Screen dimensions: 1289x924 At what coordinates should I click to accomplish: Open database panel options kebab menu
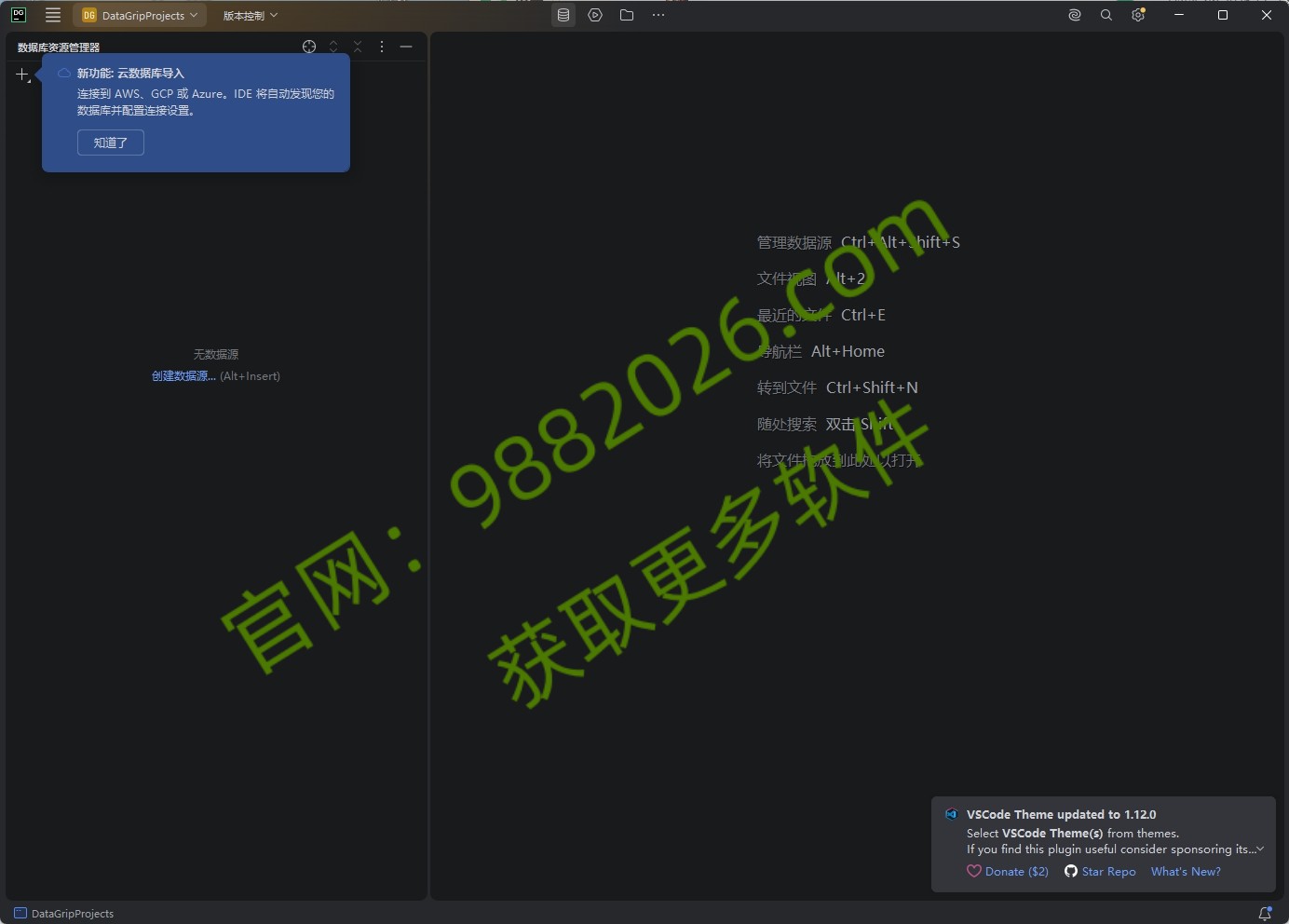[x=382, y=47]
